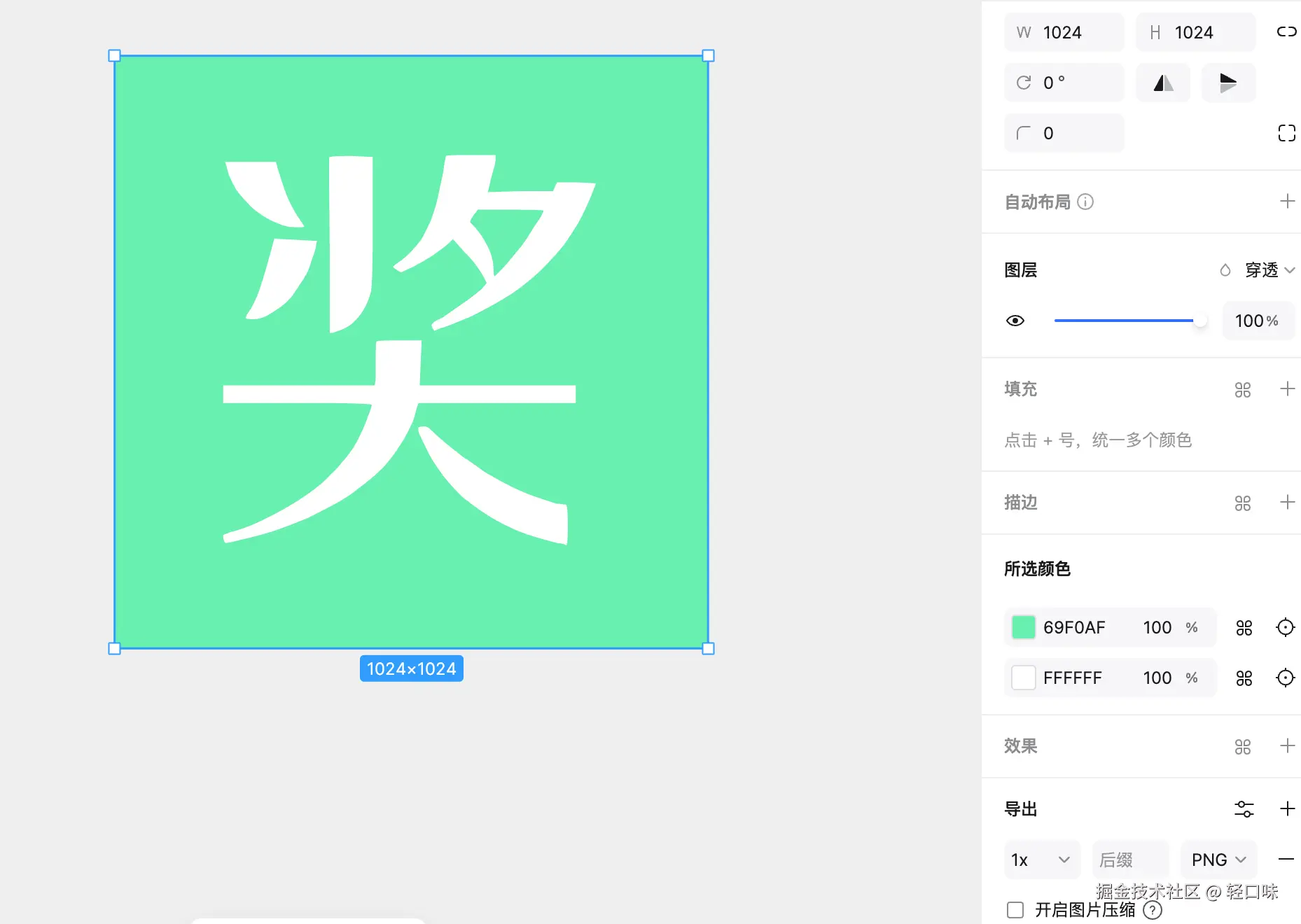This screenshot has width=1301, height=924.
Task: Select the green 奖 image on canvas
Action: (411, 352)
